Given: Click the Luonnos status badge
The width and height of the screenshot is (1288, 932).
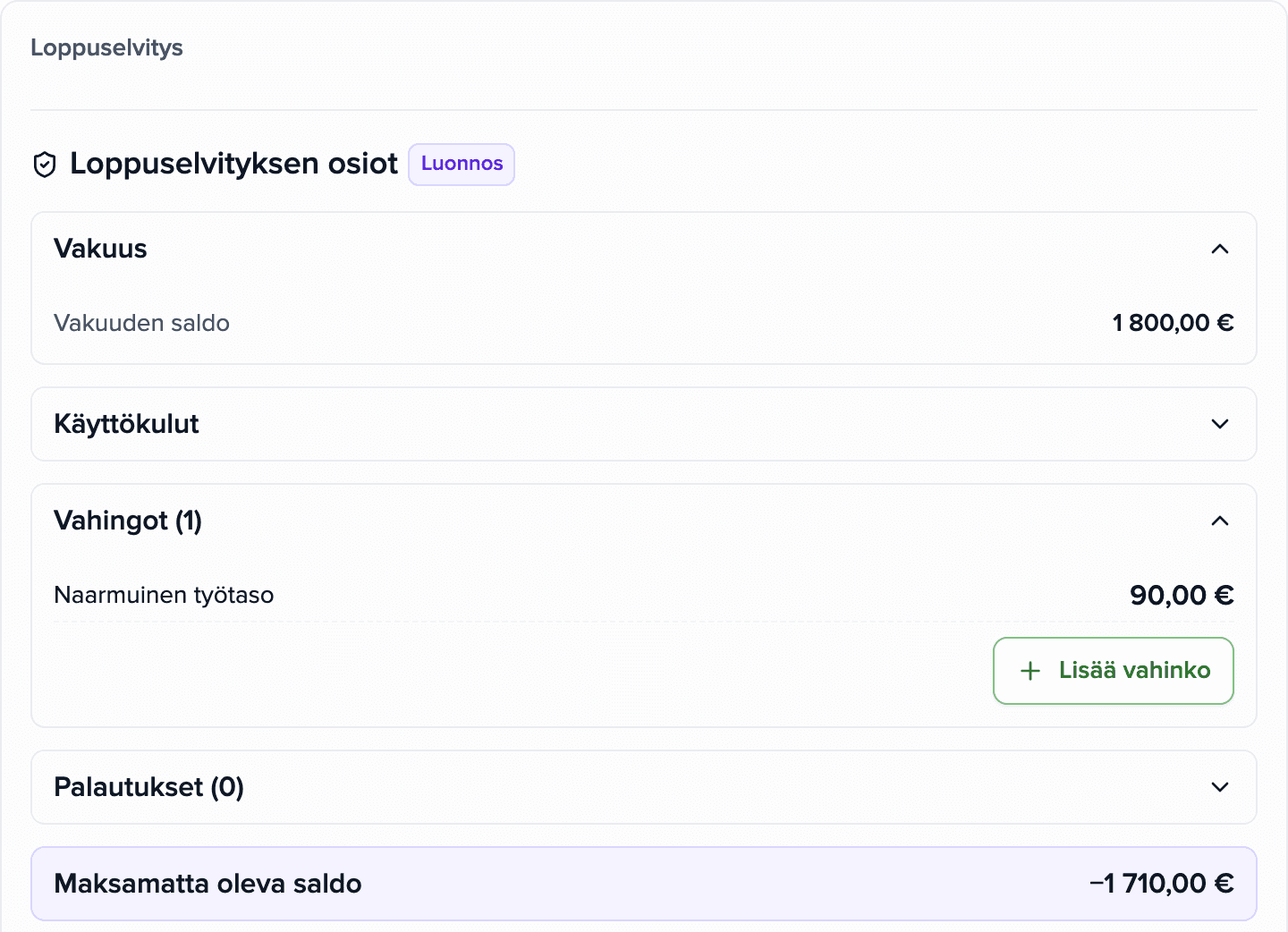Looking at the screenshot, I should (x=462, y=165).
